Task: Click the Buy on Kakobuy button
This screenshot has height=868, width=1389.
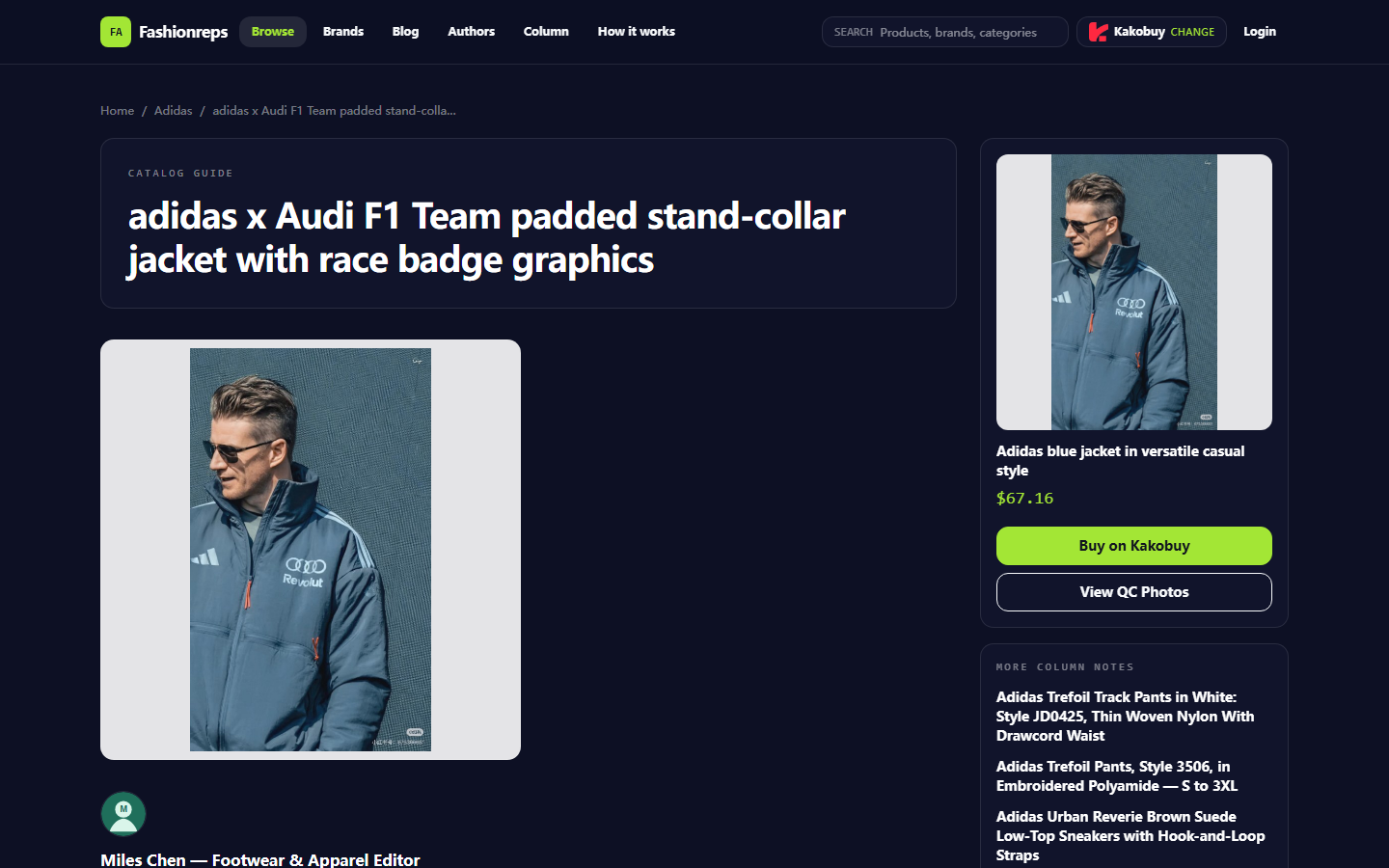Action: pos(1134,546)
